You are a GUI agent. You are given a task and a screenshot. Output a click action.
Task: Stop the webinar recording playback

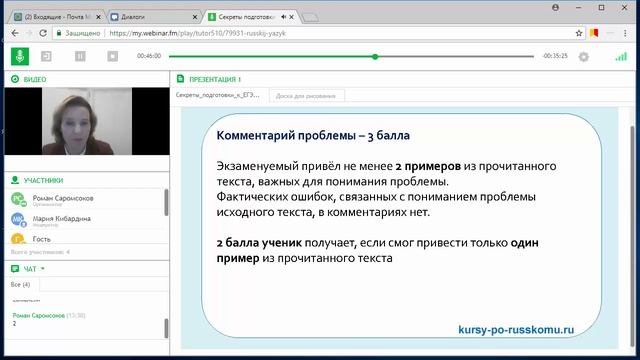tap(113, 56)
